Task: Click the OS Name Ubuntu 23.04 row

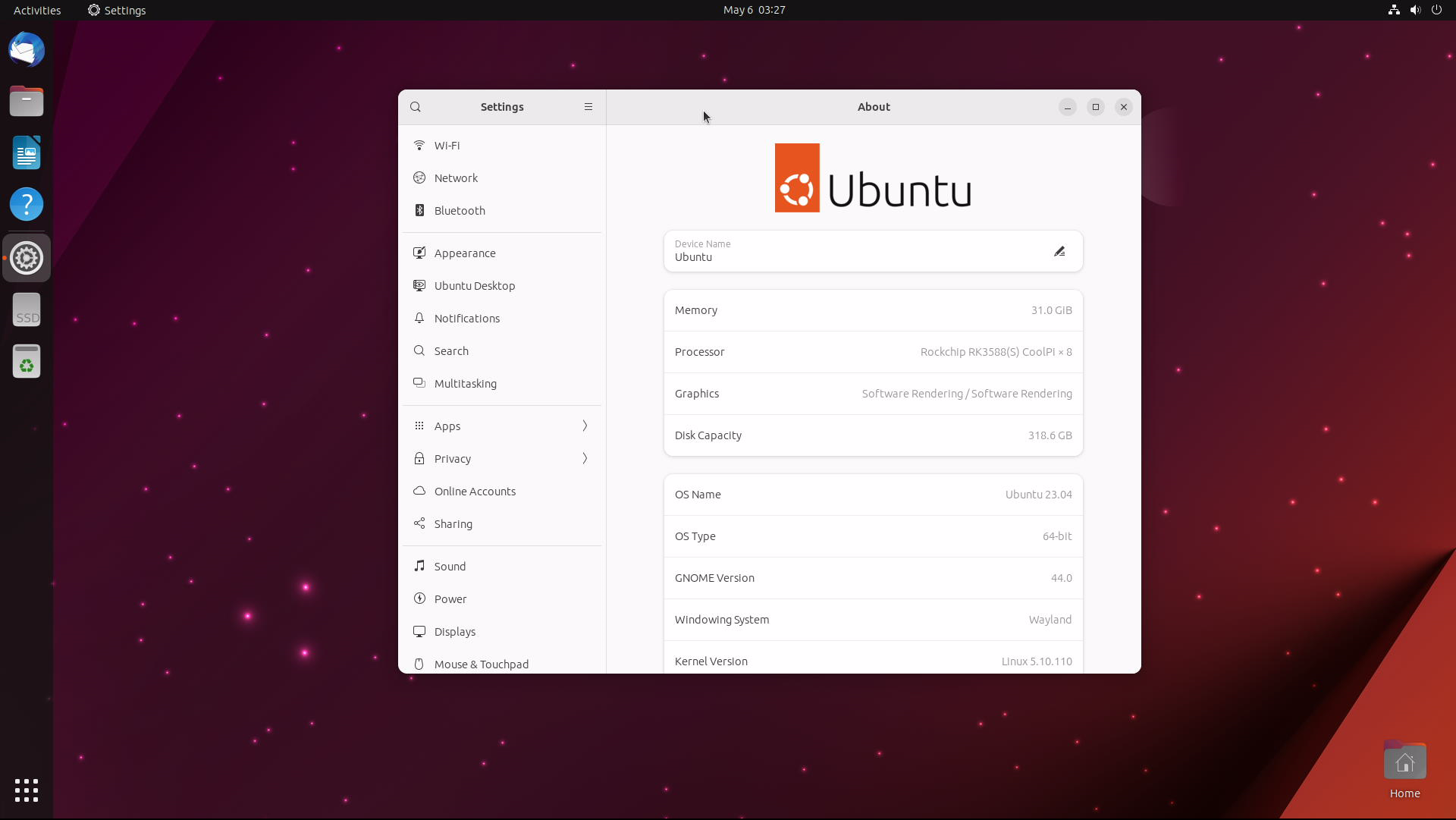Action: 874,495
